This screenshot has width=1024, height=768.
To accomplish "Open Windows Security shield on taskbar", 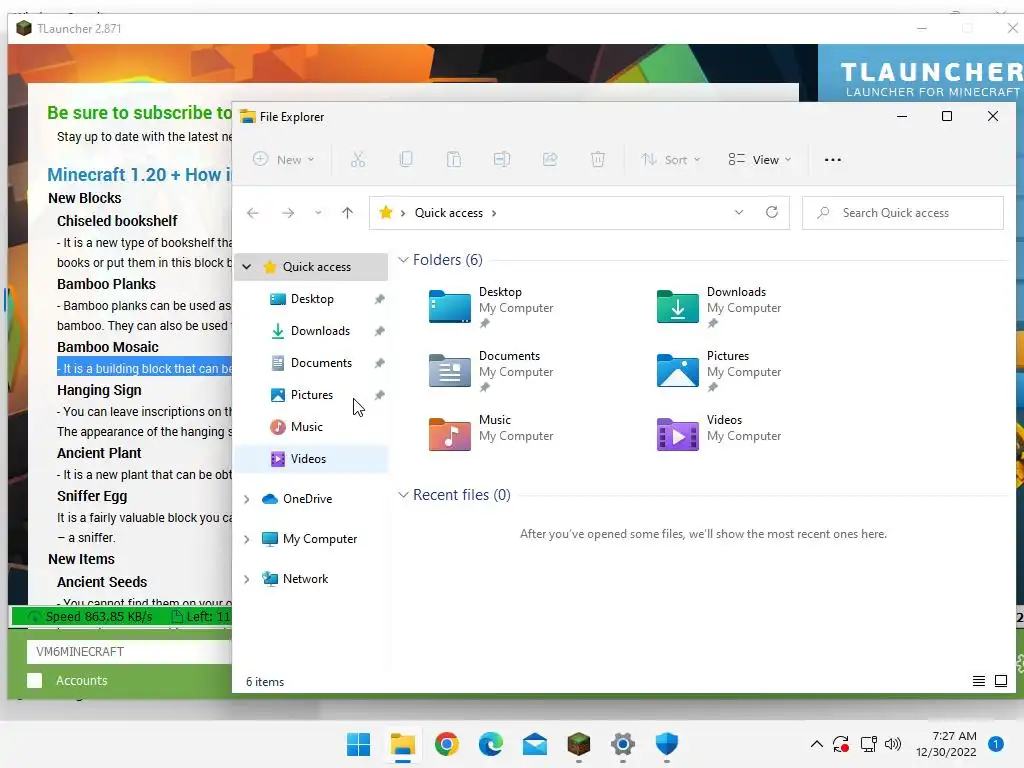I will pos(667,744).
